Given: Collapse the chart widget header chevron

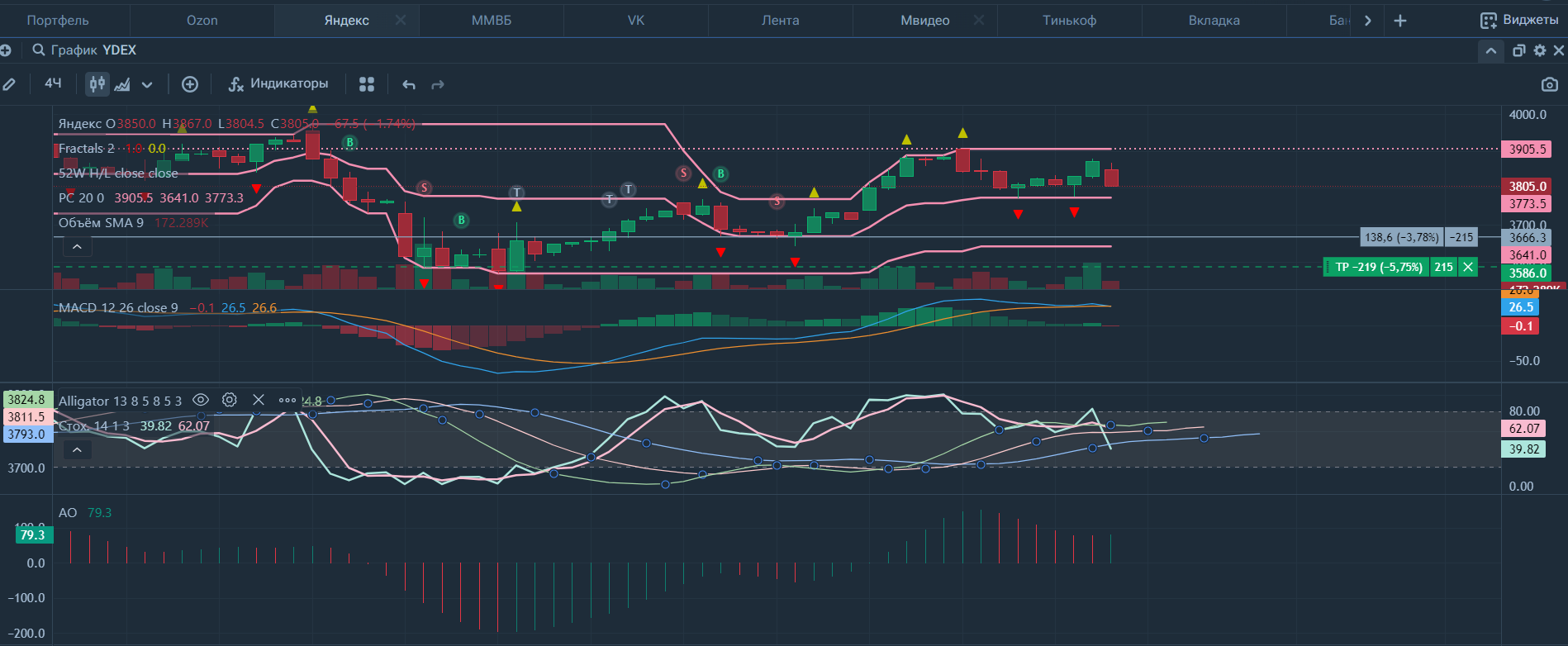Looking at the screenshot, I should coord(1490,51).
